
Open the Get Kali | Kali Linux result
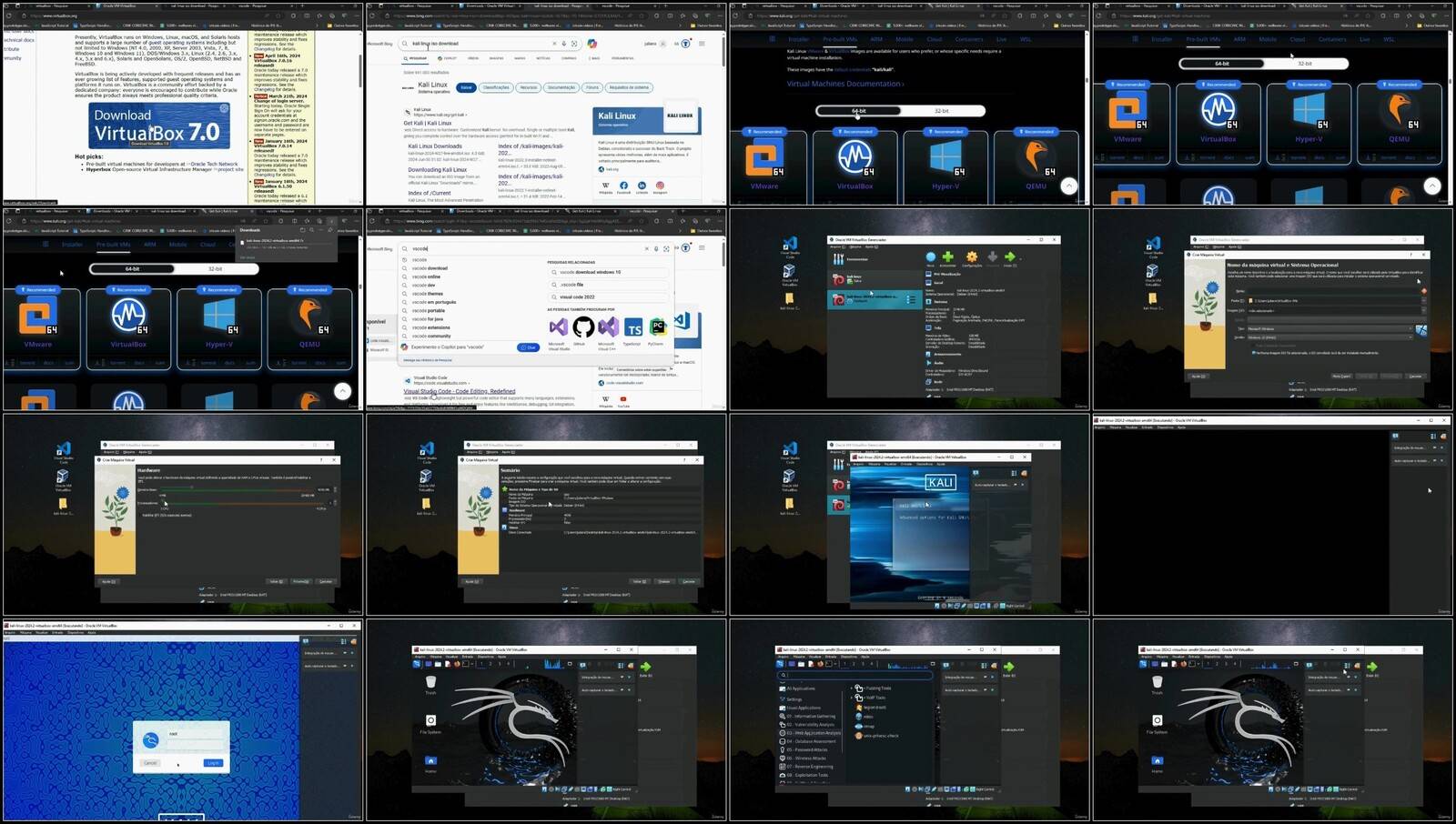click(428, 123)
